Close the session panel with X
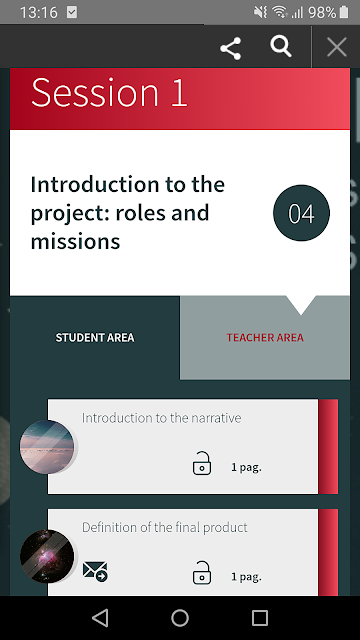The width and height of the screenshot is (360, 640). coord(337,47)
